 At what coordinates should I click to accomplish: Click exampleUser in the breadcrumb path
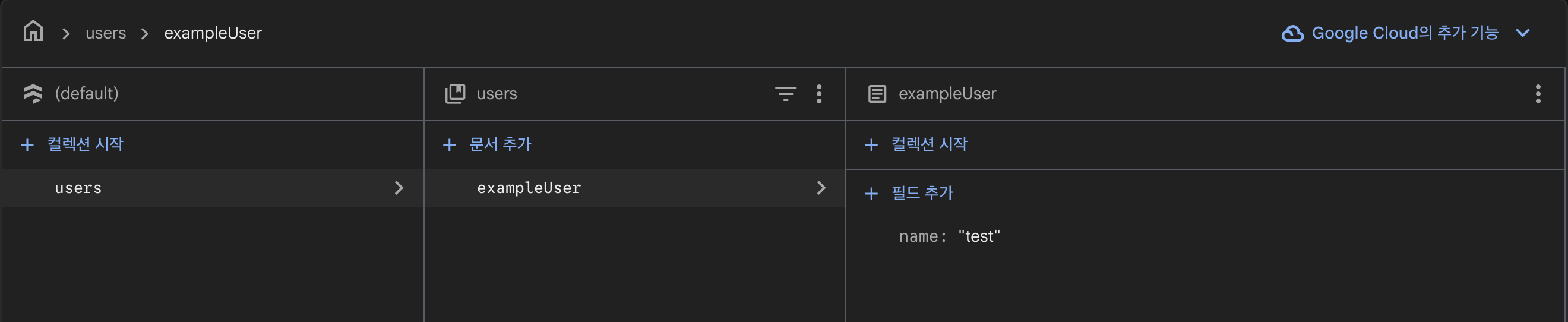(213, 33)
